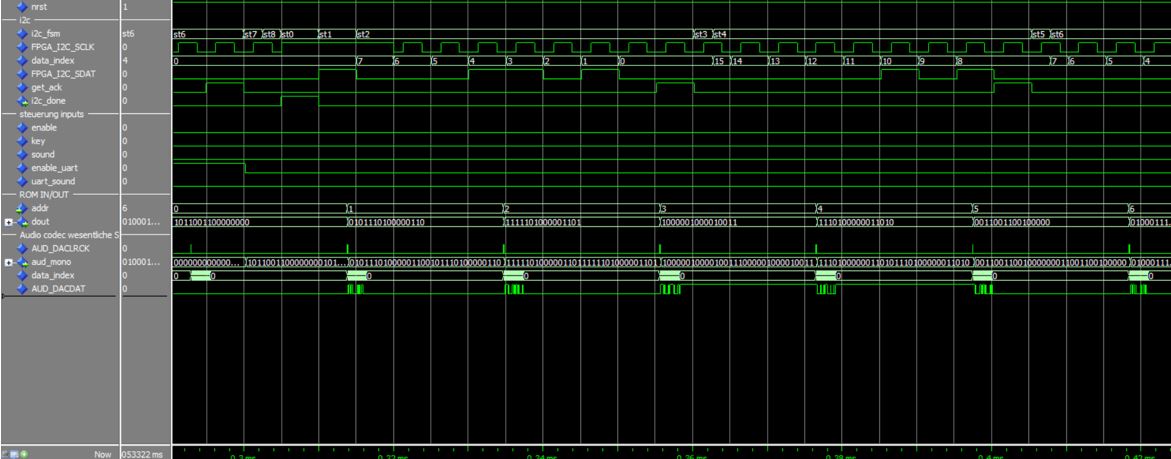Click the key signal diamond icon

[22, 141]
